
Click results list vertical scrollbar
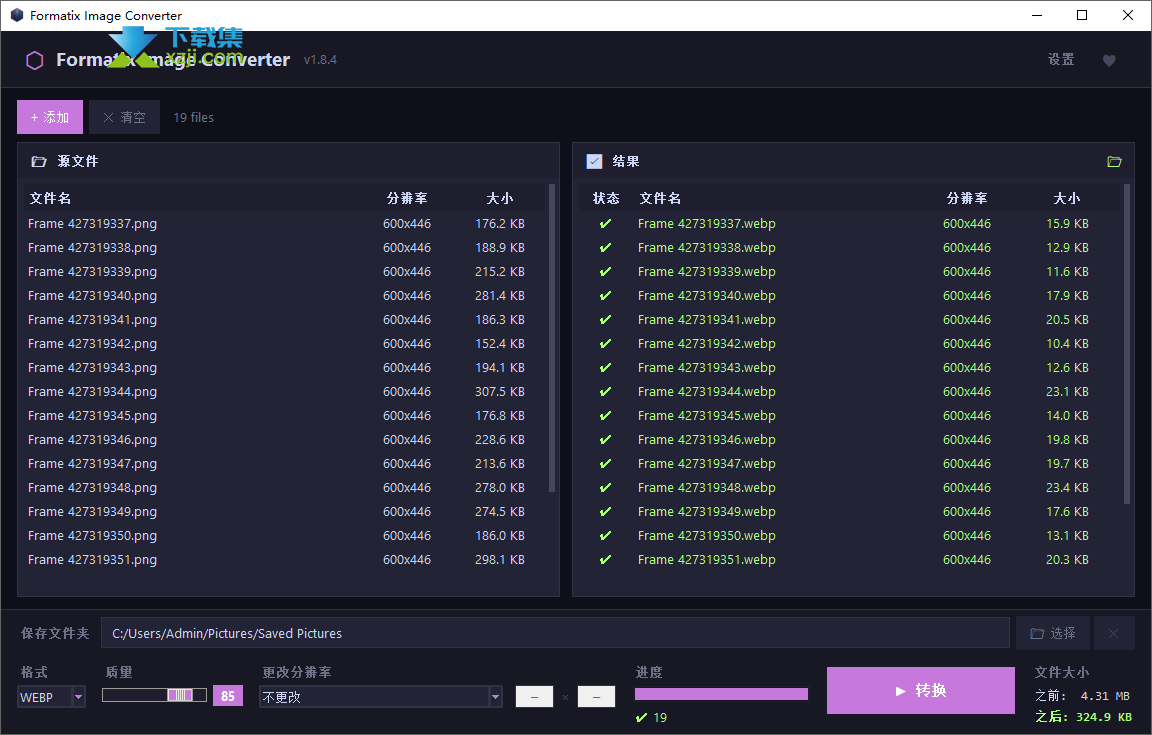[x=1127, y=344]
